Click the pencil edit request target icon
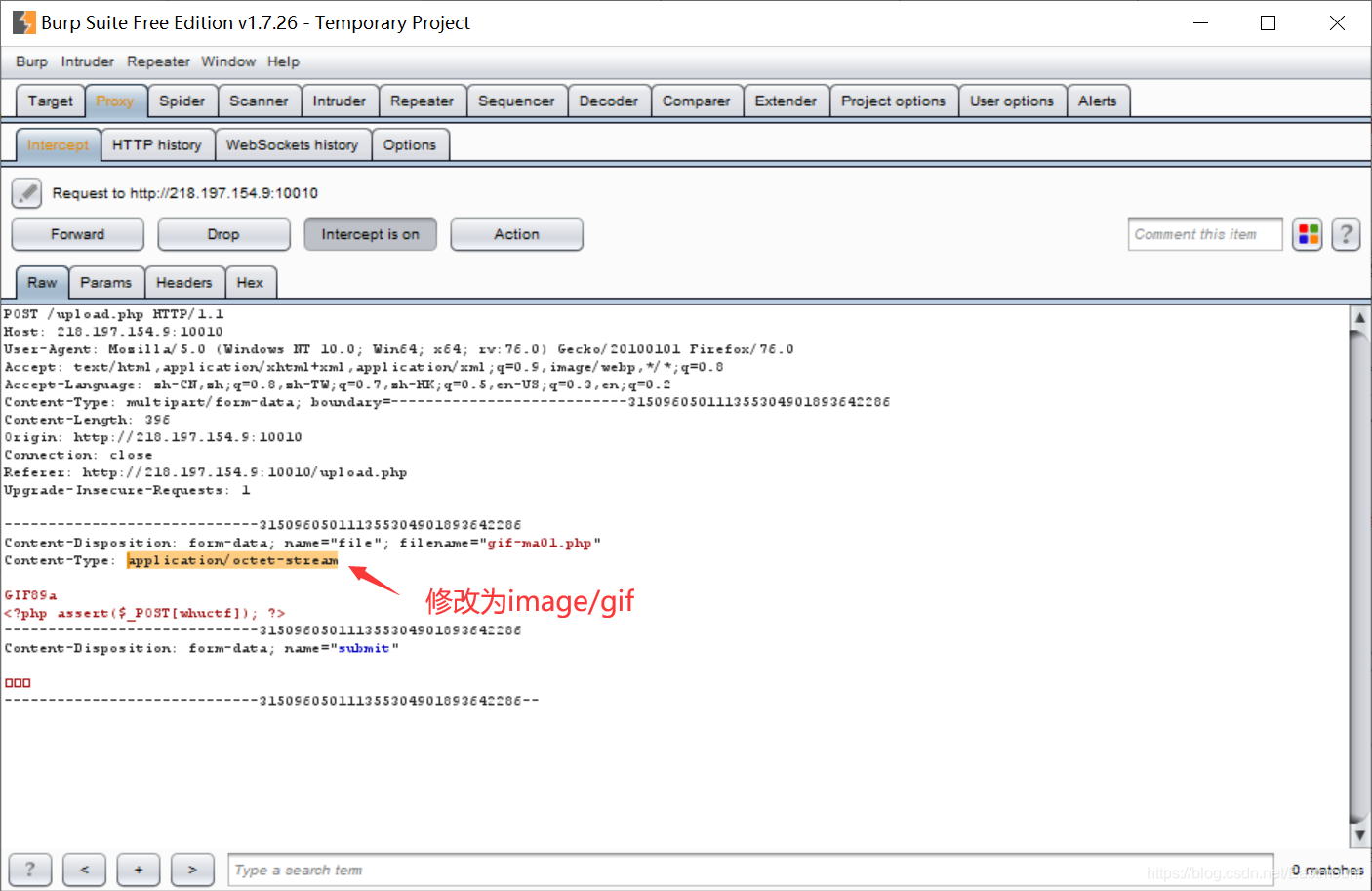The width and height of the screenshot is (1372, 891). pos(27,193)
